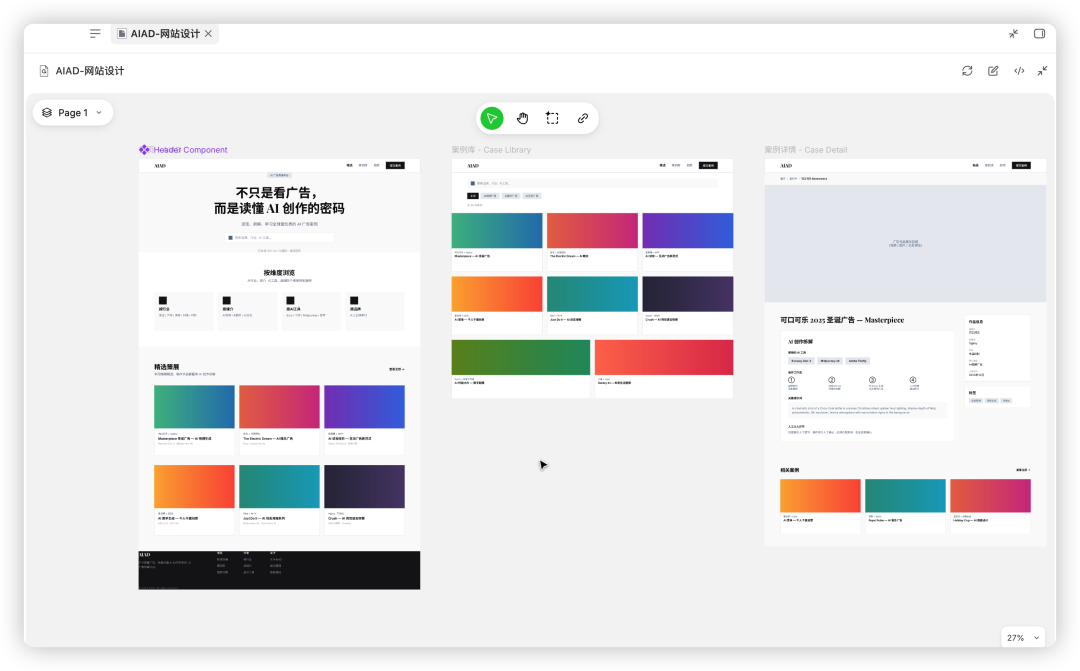The image size is (1080, 671).
Task: Click the edit pencil icon
Action: click(x=993, y=71)
